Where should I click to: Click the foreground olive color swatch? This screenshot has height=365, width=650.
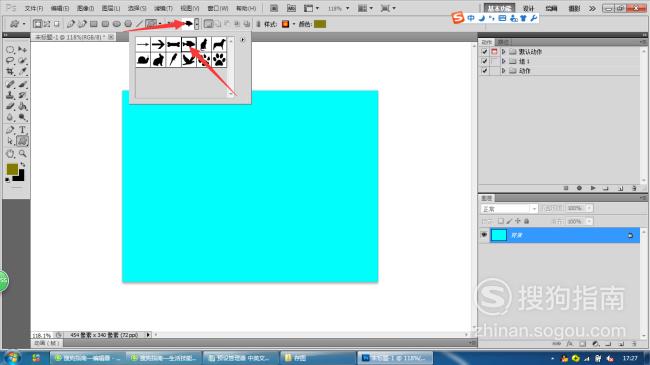click(x=12, y=169)
